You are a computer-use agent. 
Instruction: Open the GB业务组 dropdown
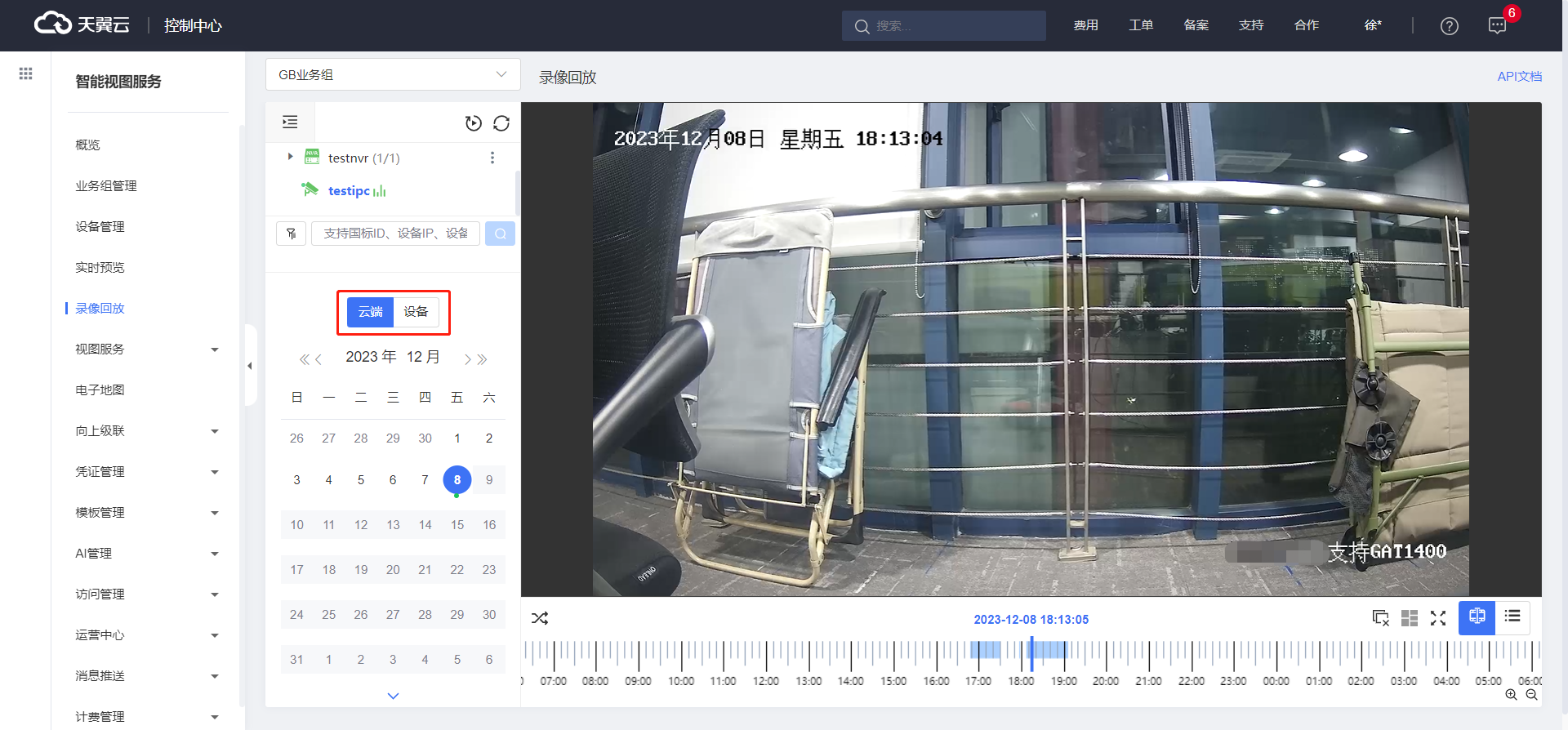pyautogui.click(x=393, y=74)
